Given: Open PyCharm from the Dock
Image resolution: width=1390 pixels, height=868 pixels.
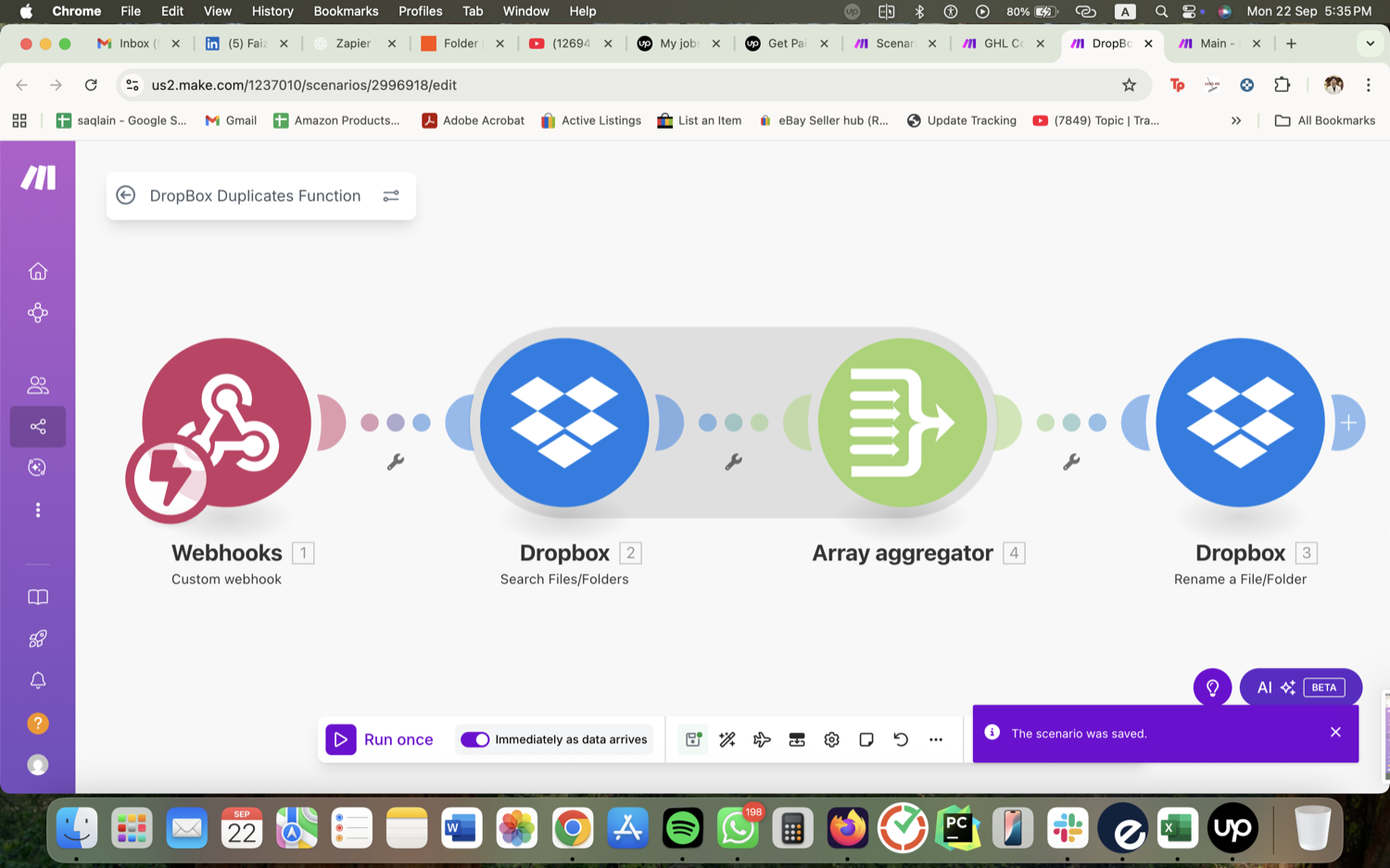Looking at the screenshot, I should pyautogui.click(x=957, y=828).
